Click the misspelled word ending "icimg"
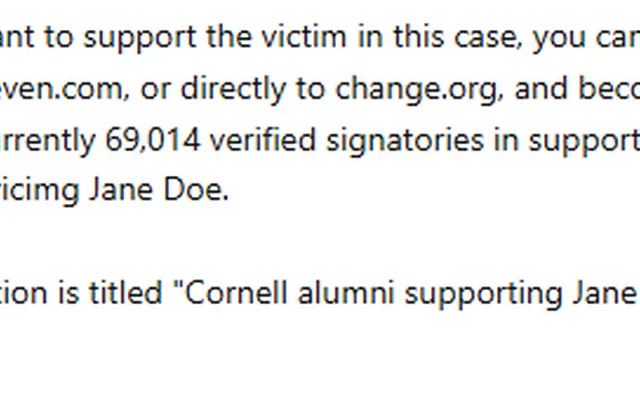The width and height of the screenshot is (640, 400). coord(40,191)
